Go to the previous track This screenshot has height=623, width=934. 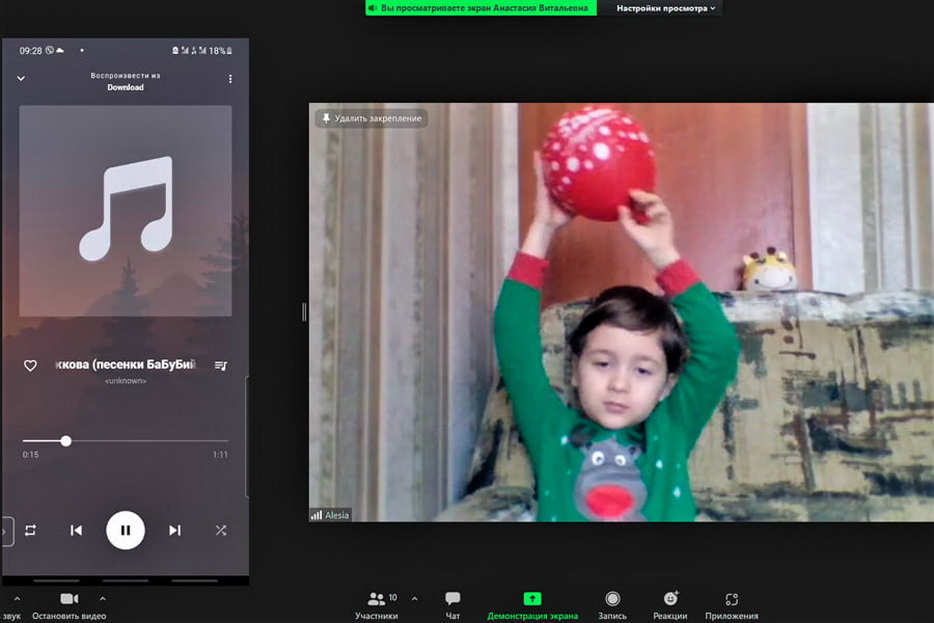pos(76,530)
